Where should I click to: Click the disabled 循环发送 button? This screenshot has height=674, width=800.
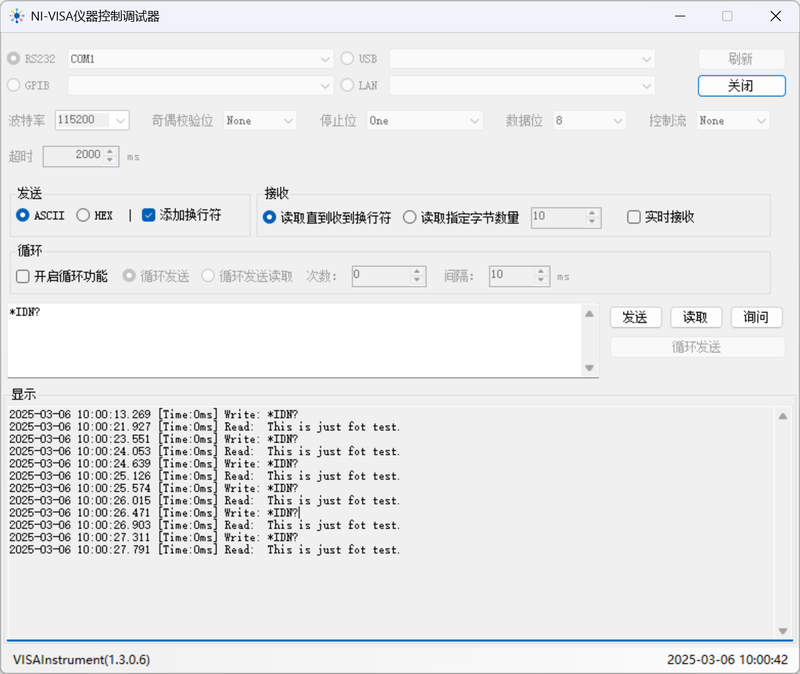[697, 347]
